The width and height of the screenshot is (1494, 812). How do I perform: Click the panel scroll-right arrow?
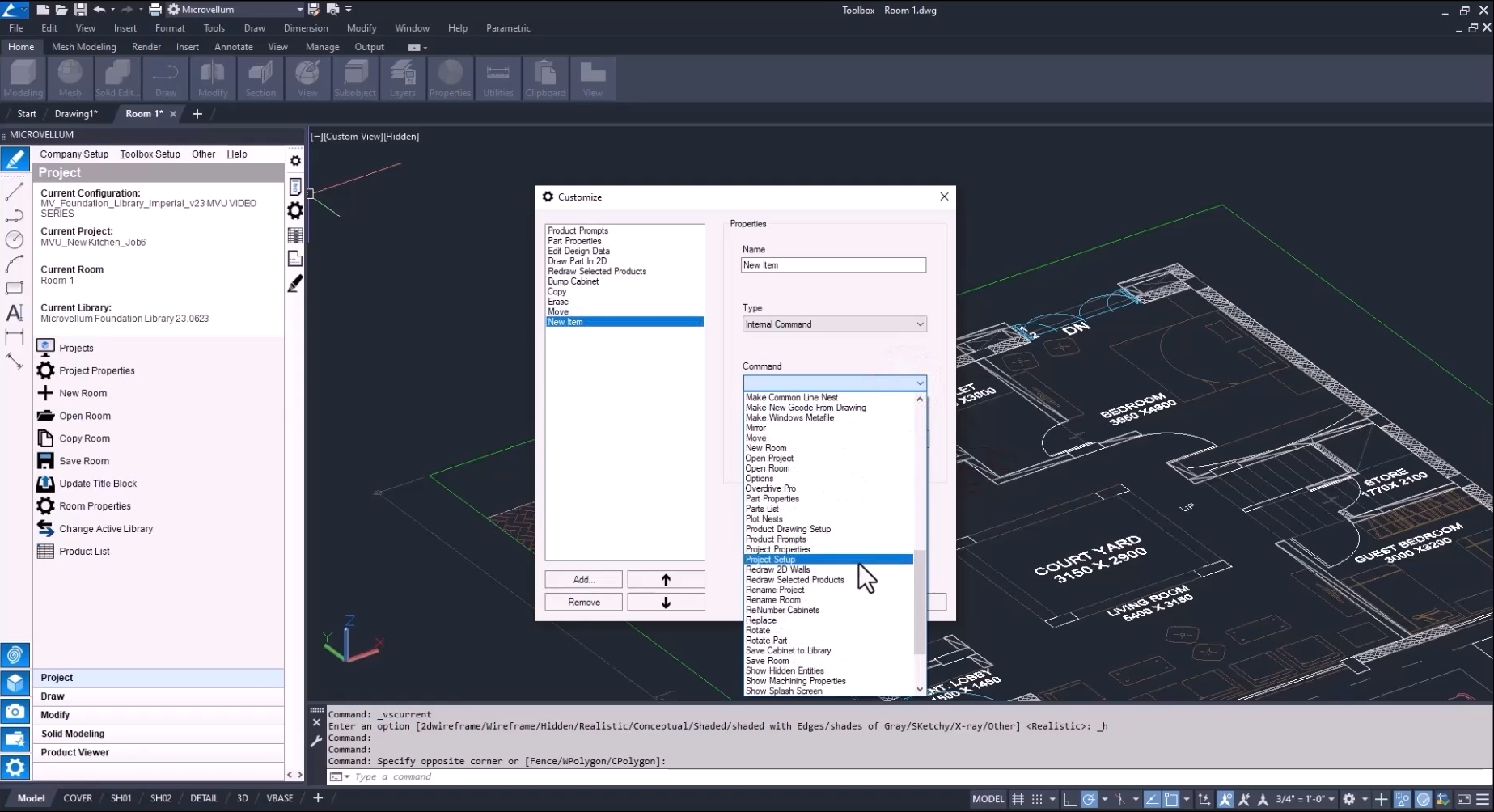pos(300,775)
